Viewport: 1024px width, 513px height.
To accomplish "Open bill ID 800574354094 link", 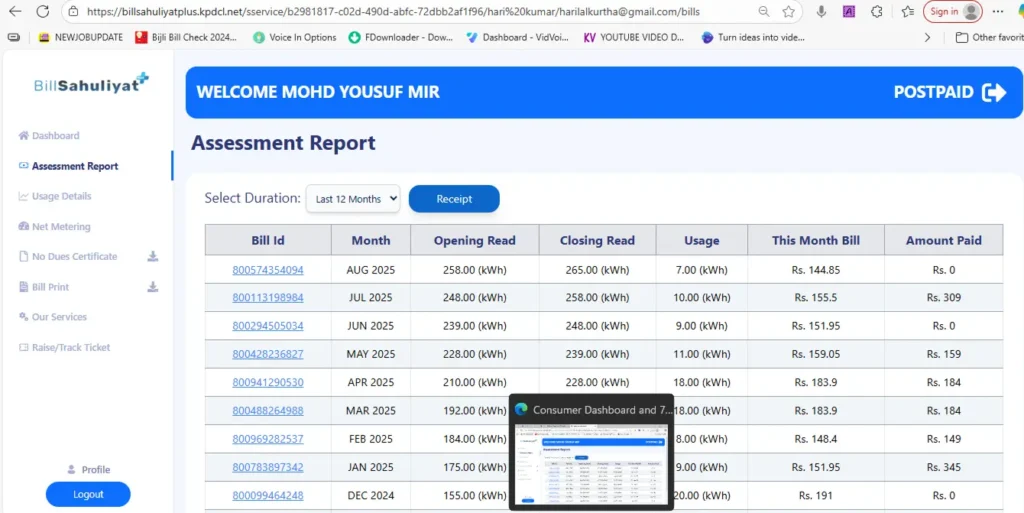I will coord(268,270).
